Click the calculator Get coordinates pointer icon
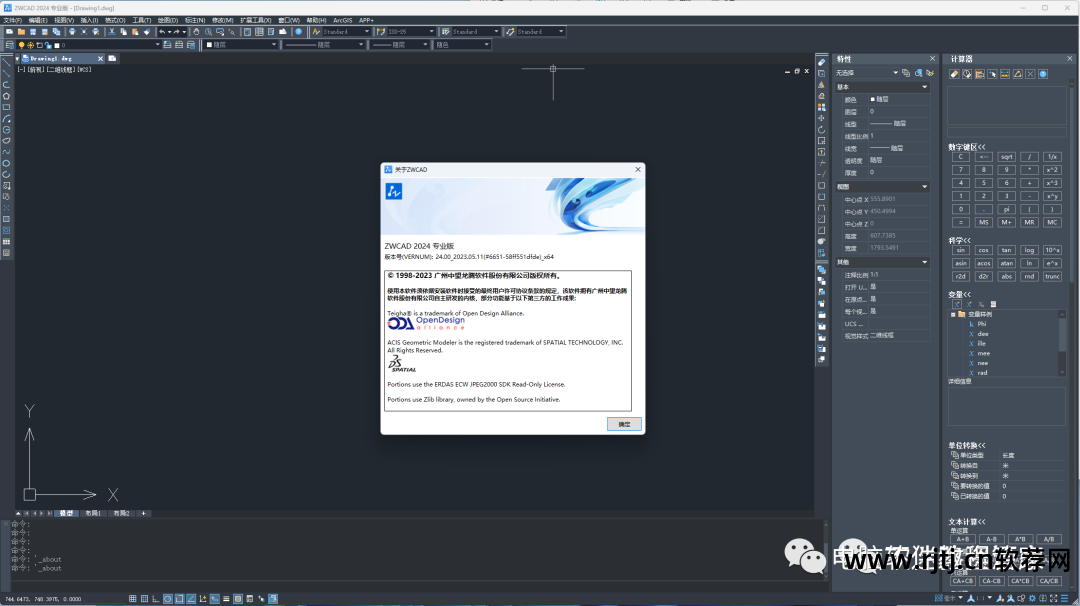Viewport: 1080px width, 606px height. point(993,74)
